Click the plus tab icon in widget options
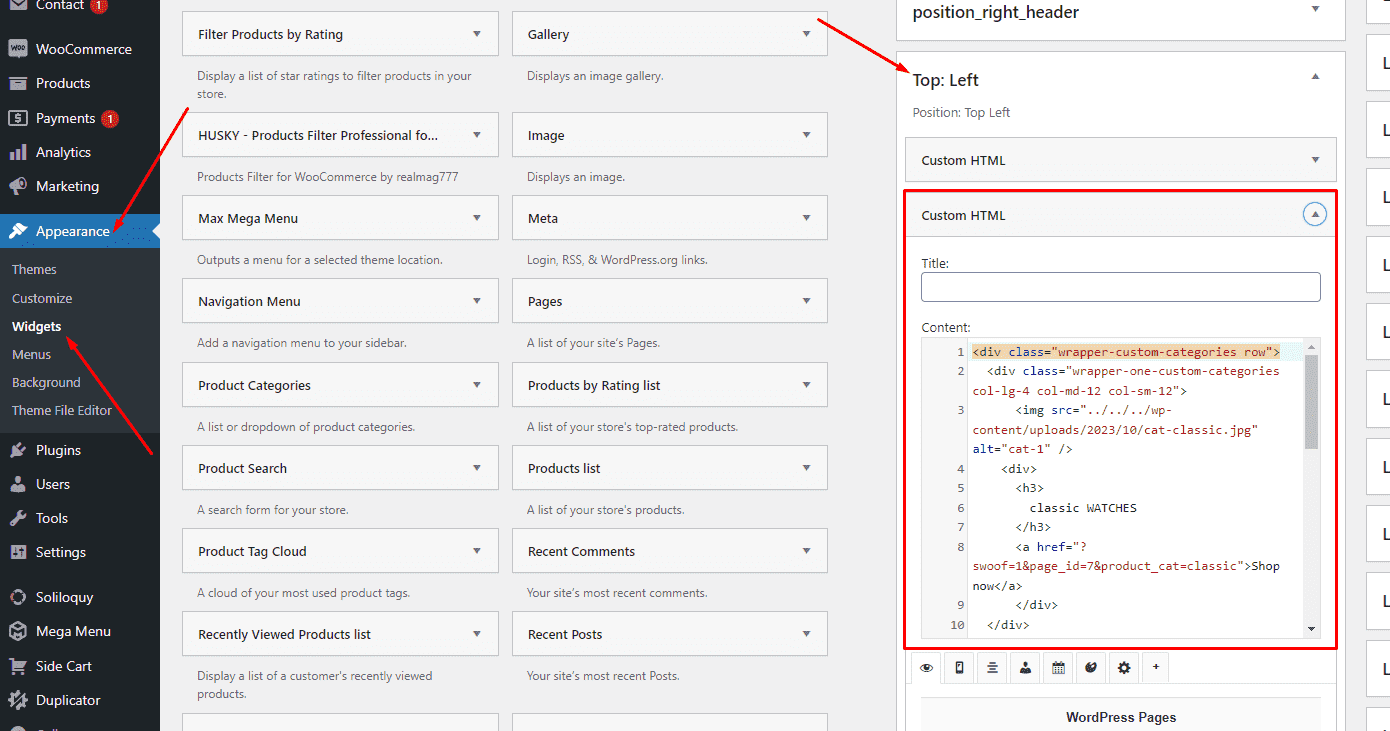The image size is (1390, 731). [1156, 667]
